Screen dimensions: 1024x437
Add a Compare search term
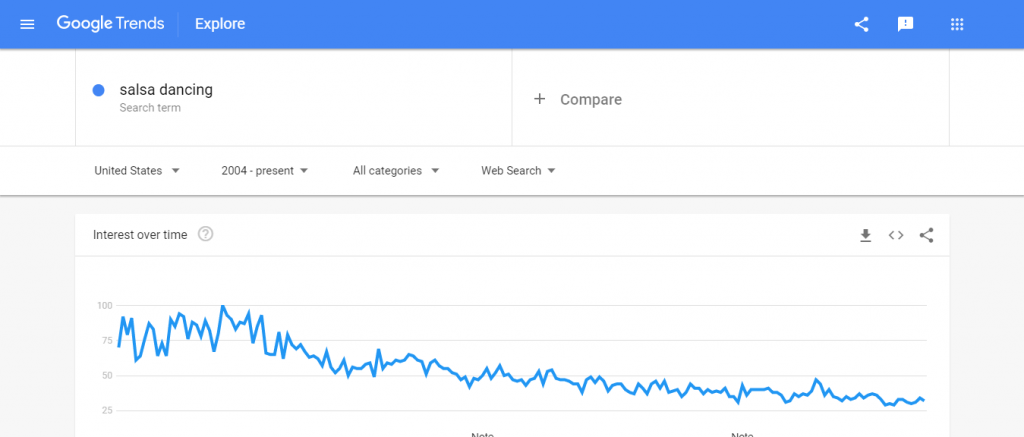coord(590,100)
